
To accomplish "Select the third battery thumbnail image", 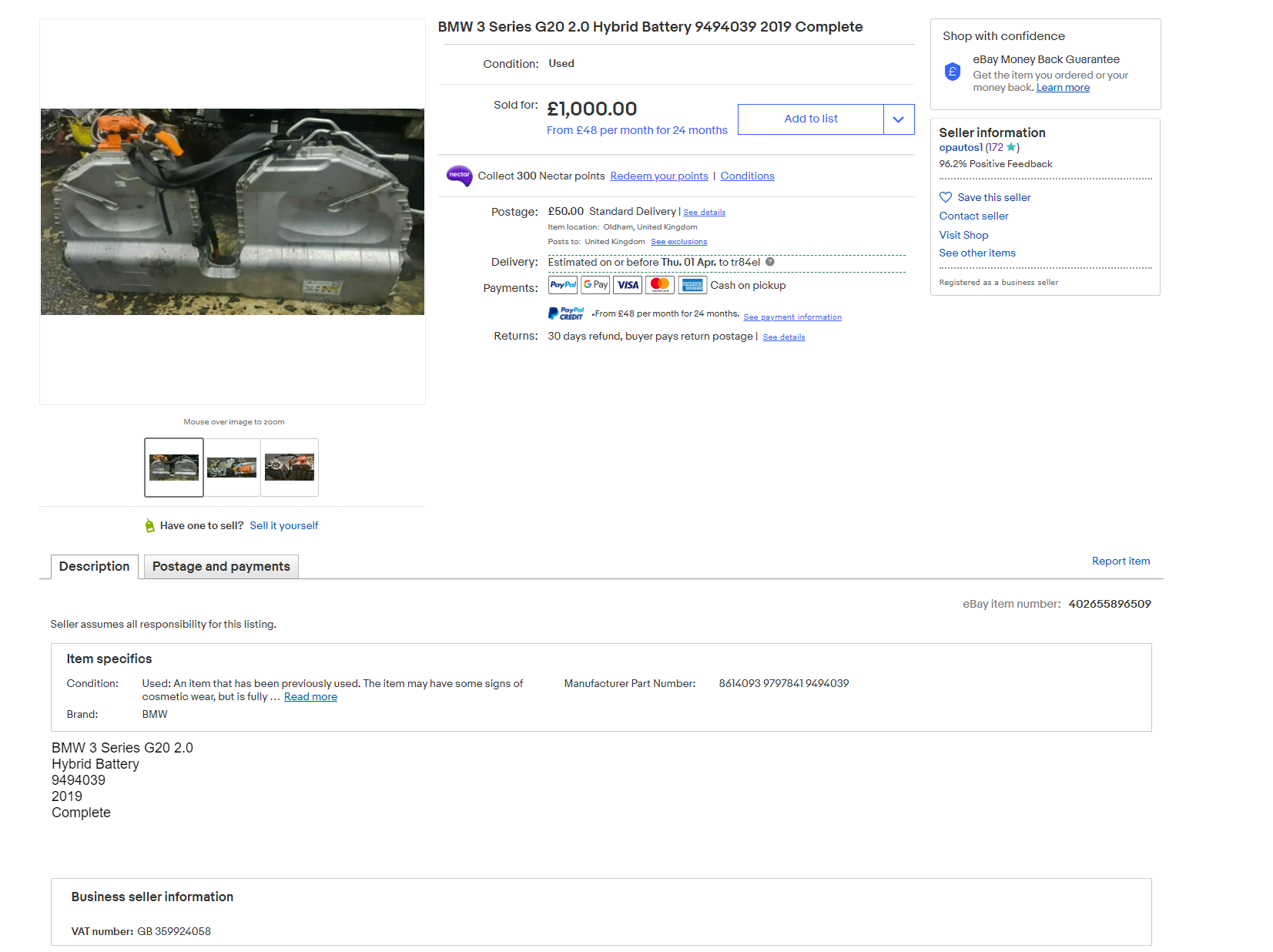I will (290, 468).
